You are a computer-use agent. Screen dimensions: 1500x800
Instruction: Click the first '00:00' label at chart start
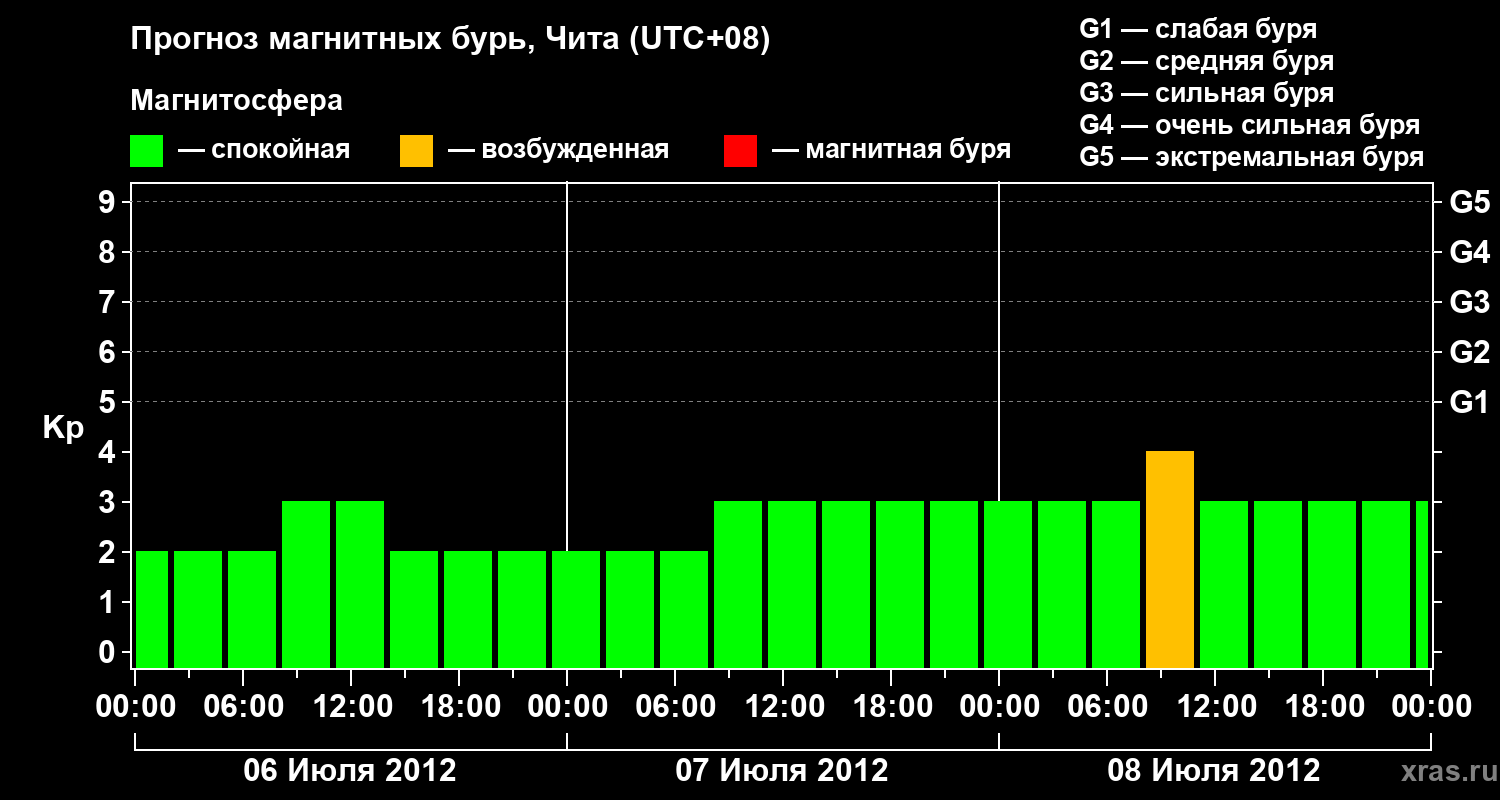click(136, 707)
